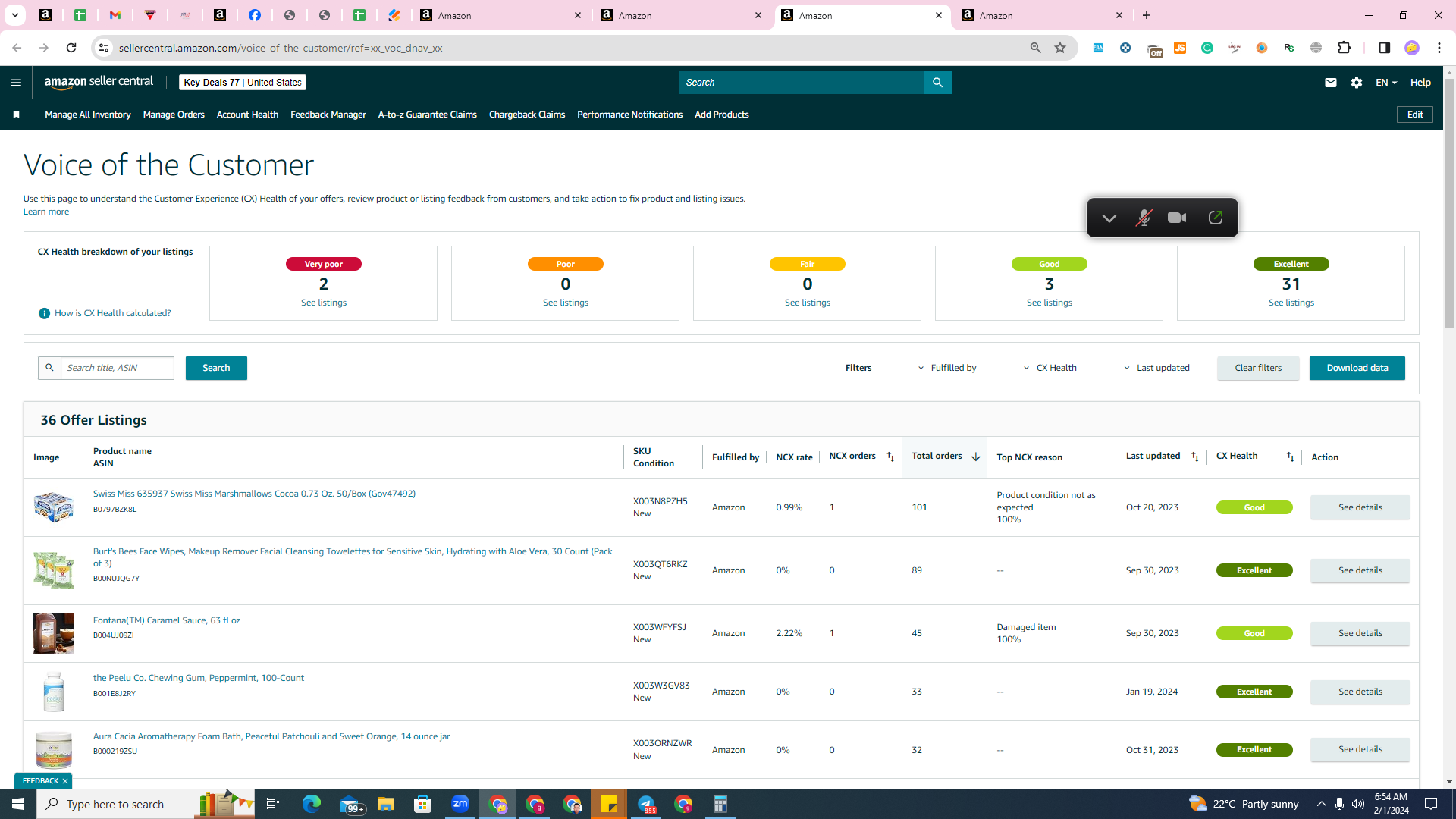This screenshot has width=1456, height=819.
Task: Open Microsoft Edge from the taskbar
Action: (312, 804)
